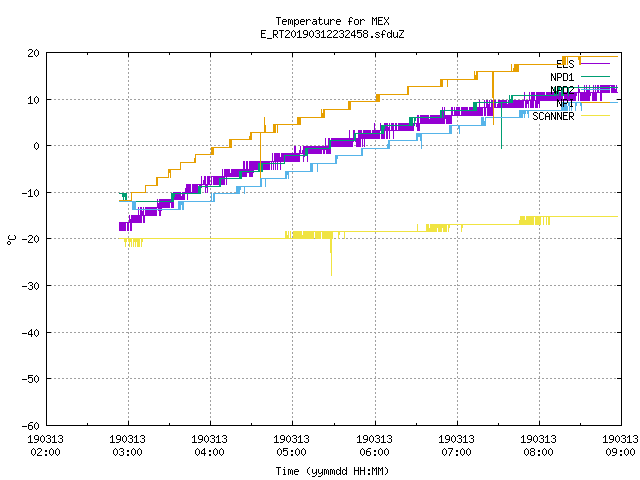Click the 'Time (yymmdd HH:MM)' axis title

click(332, 471)
